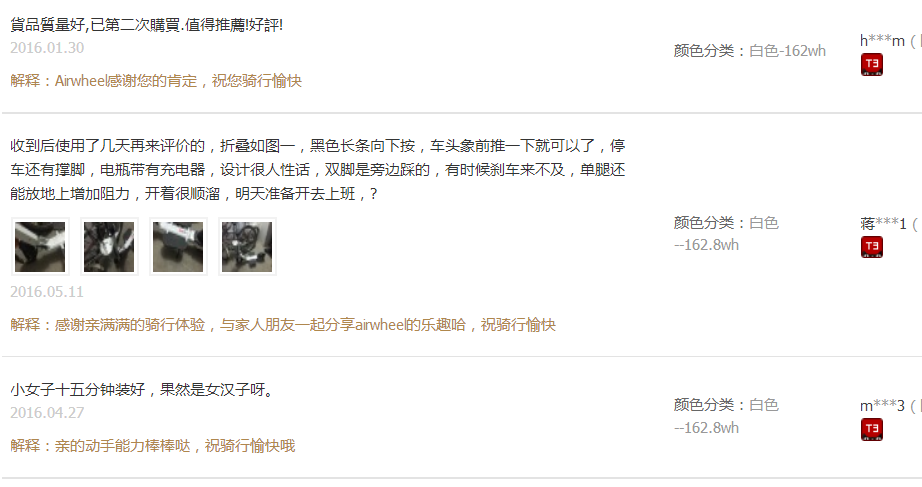
Task: Click review date 2016.05.11
Action: [47, 292]
